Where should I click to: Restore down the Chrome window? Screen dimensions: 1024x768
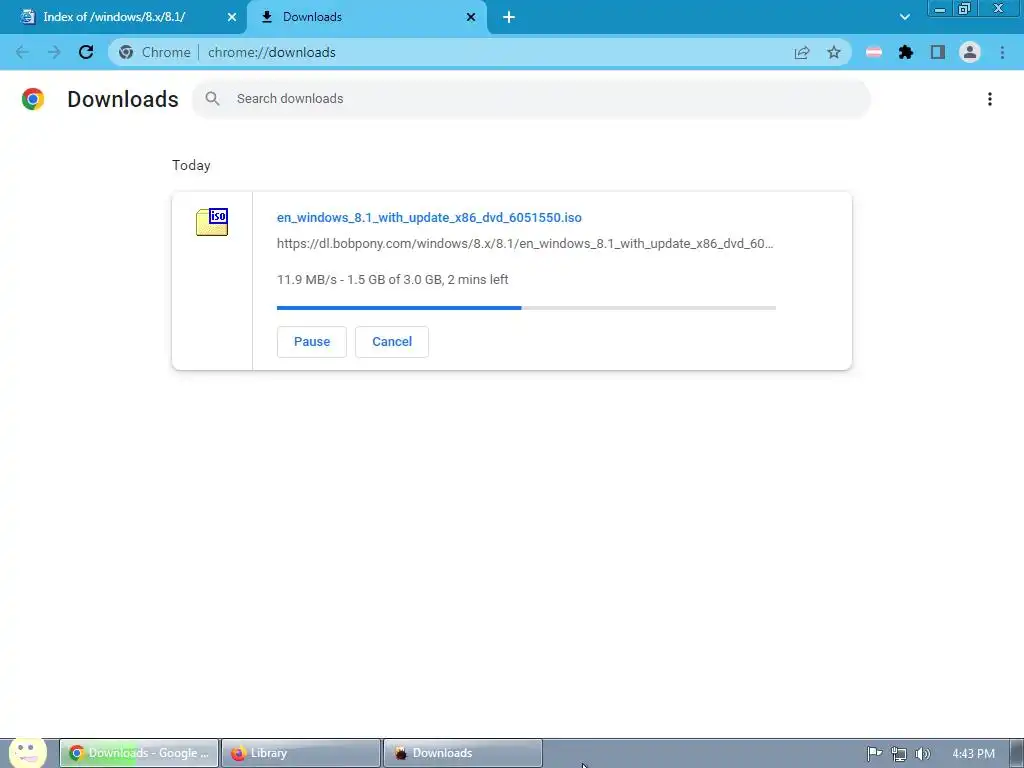tap(964, 9)
